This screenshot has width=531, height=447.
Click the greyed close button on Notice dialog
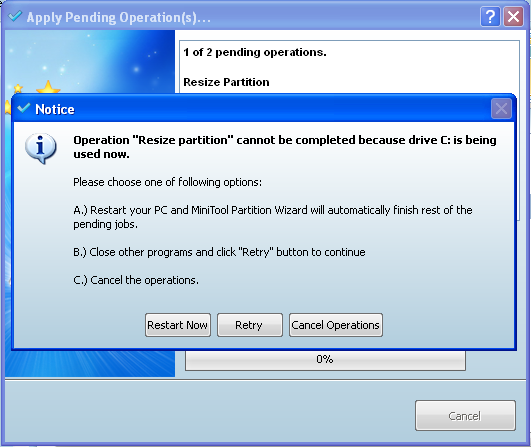(501, 109)
